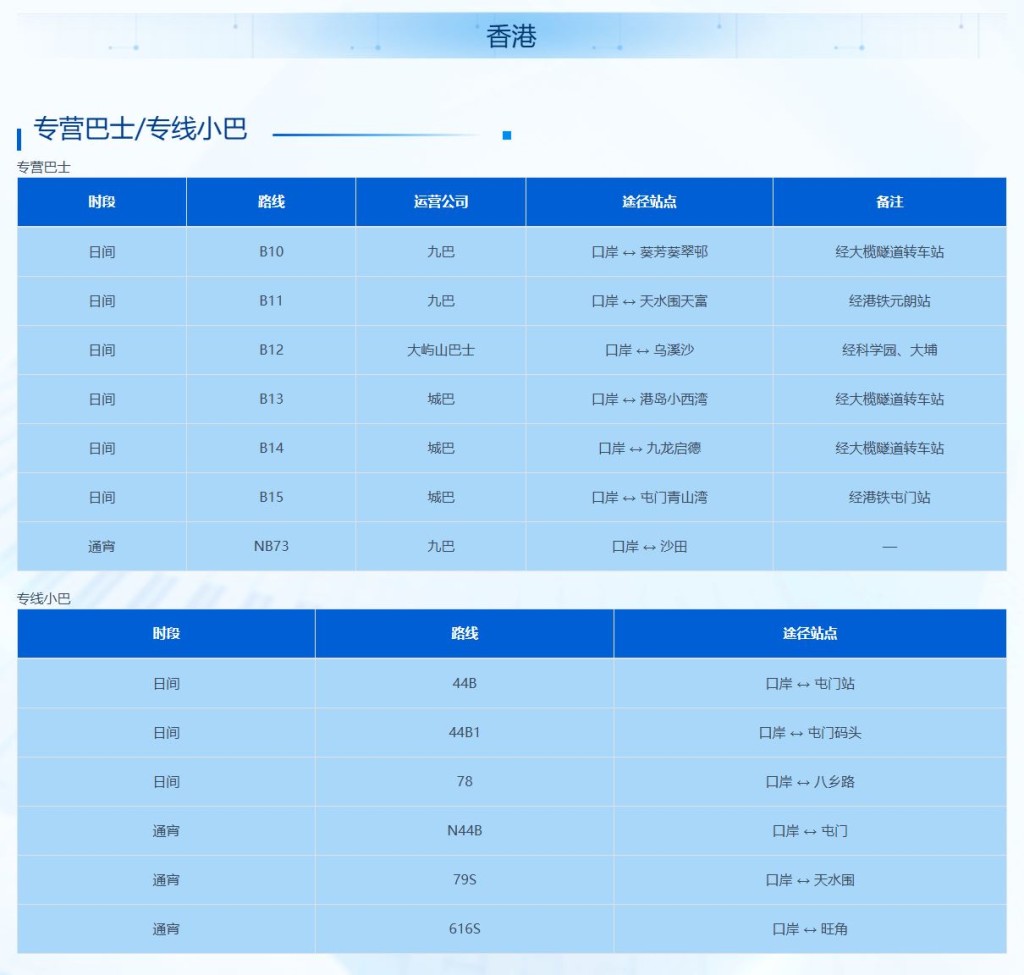Click the 口岸 ↔ 旺角 stops cell
Image resolution: width=1024 pixels, height=975 pixels.
coord(810,929)
